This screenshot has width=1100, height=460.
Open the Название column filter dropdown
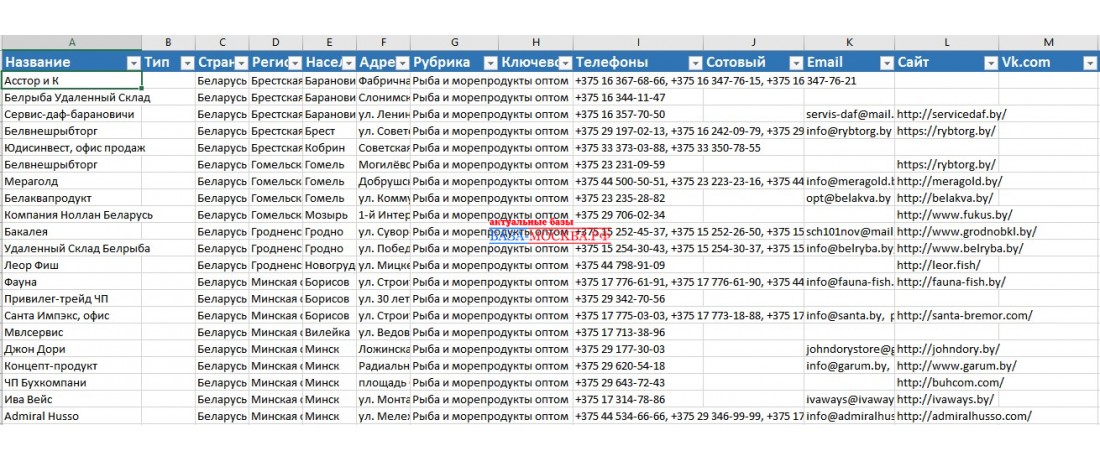133,62
